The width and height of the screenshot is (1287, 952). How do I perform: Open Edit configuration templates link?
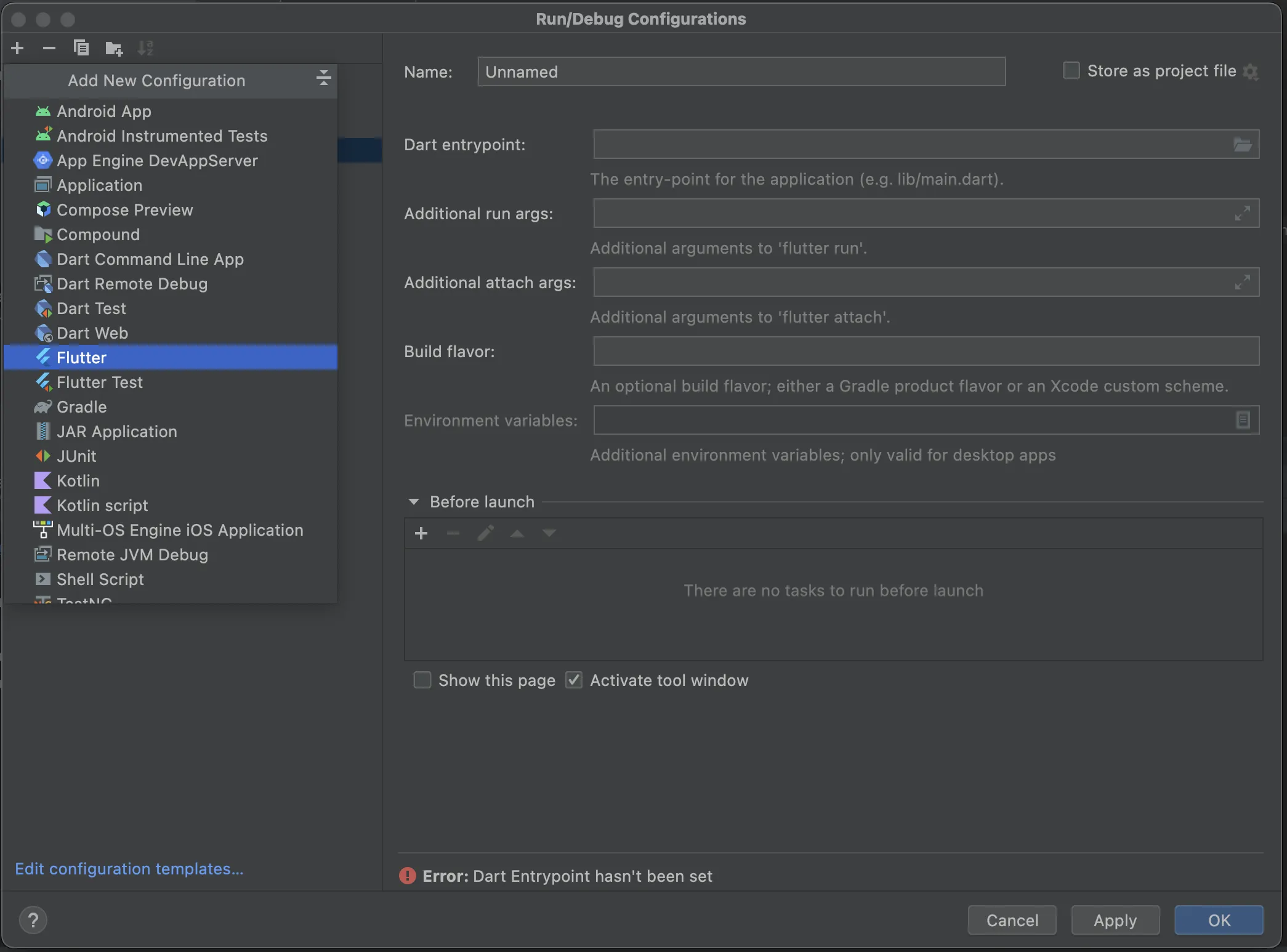(x=129, y=869)
